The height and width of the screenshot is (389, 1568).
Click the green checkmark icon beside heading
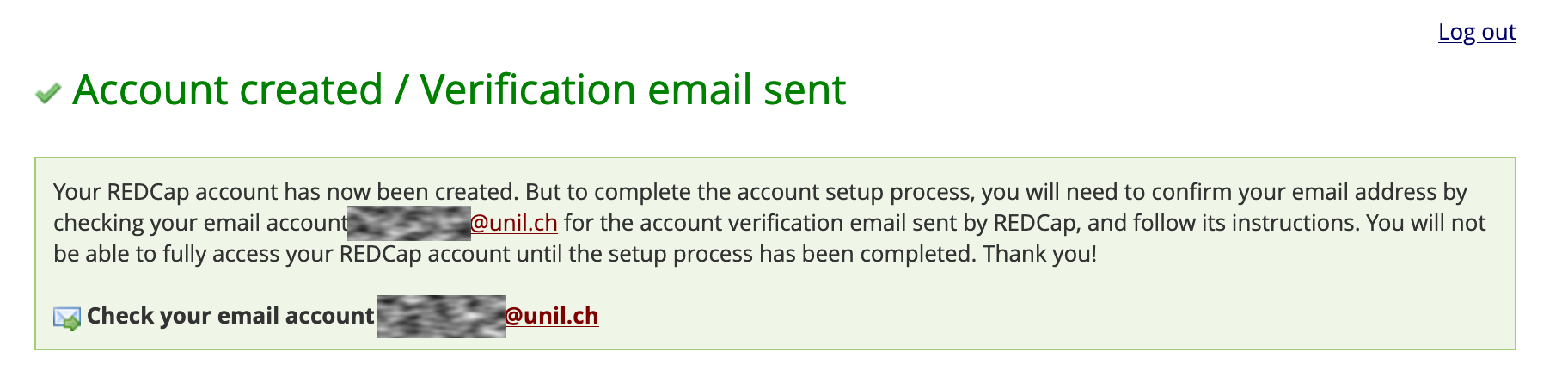click(48, 92)
